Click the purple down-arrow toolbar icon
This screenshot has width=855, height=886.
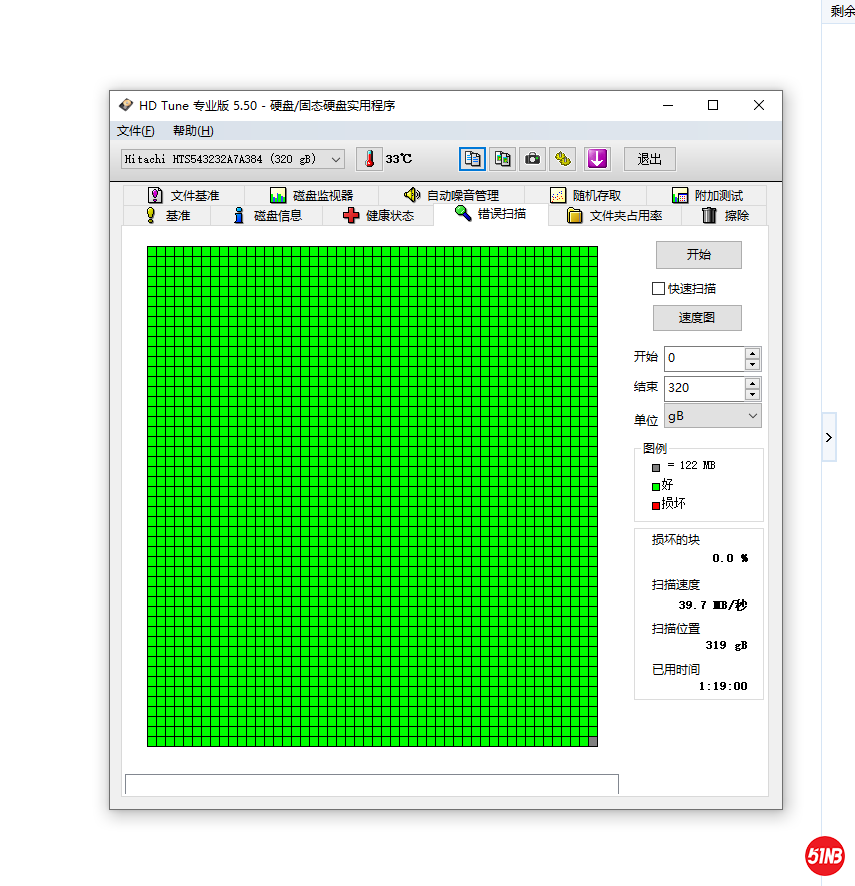[597, 159]
